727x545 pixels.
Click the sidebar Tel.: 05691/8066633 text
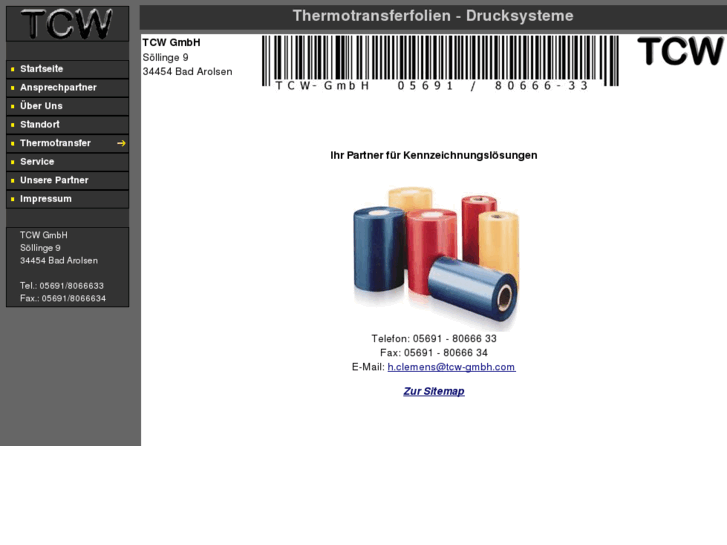tap(62, 286)
